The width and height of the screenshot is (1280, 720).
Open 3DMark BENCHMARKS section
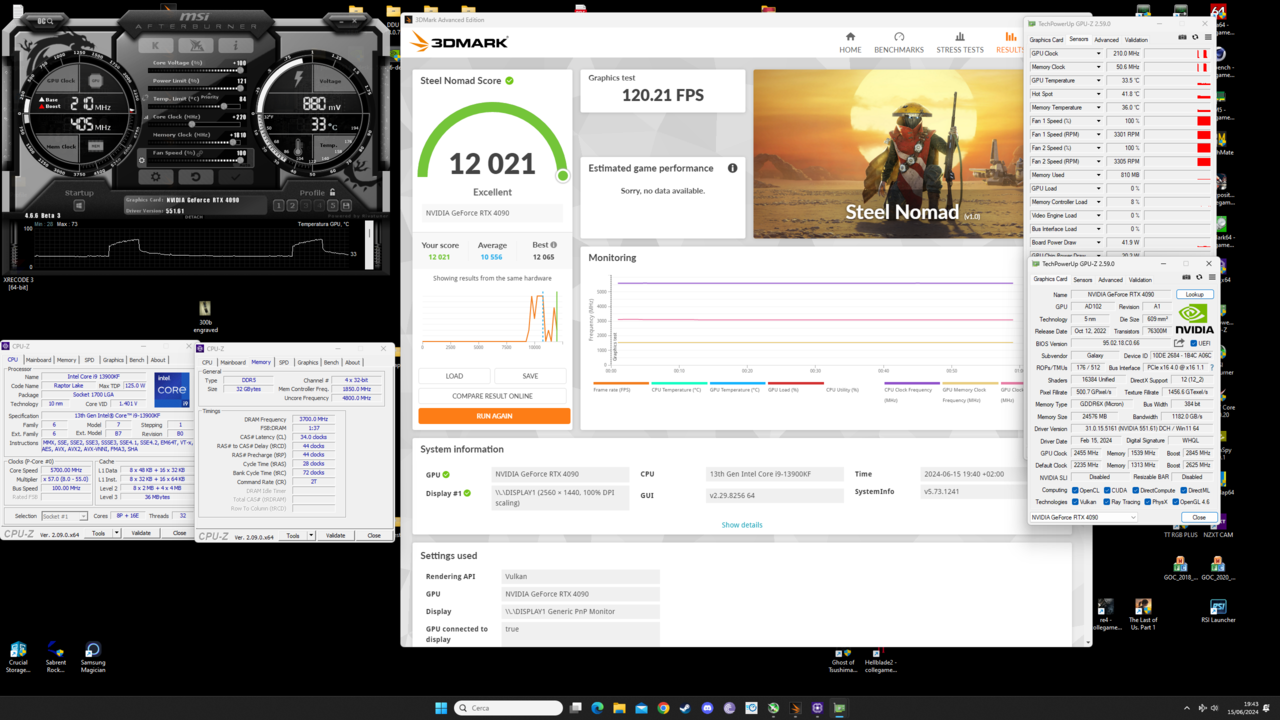pos(899,43)
